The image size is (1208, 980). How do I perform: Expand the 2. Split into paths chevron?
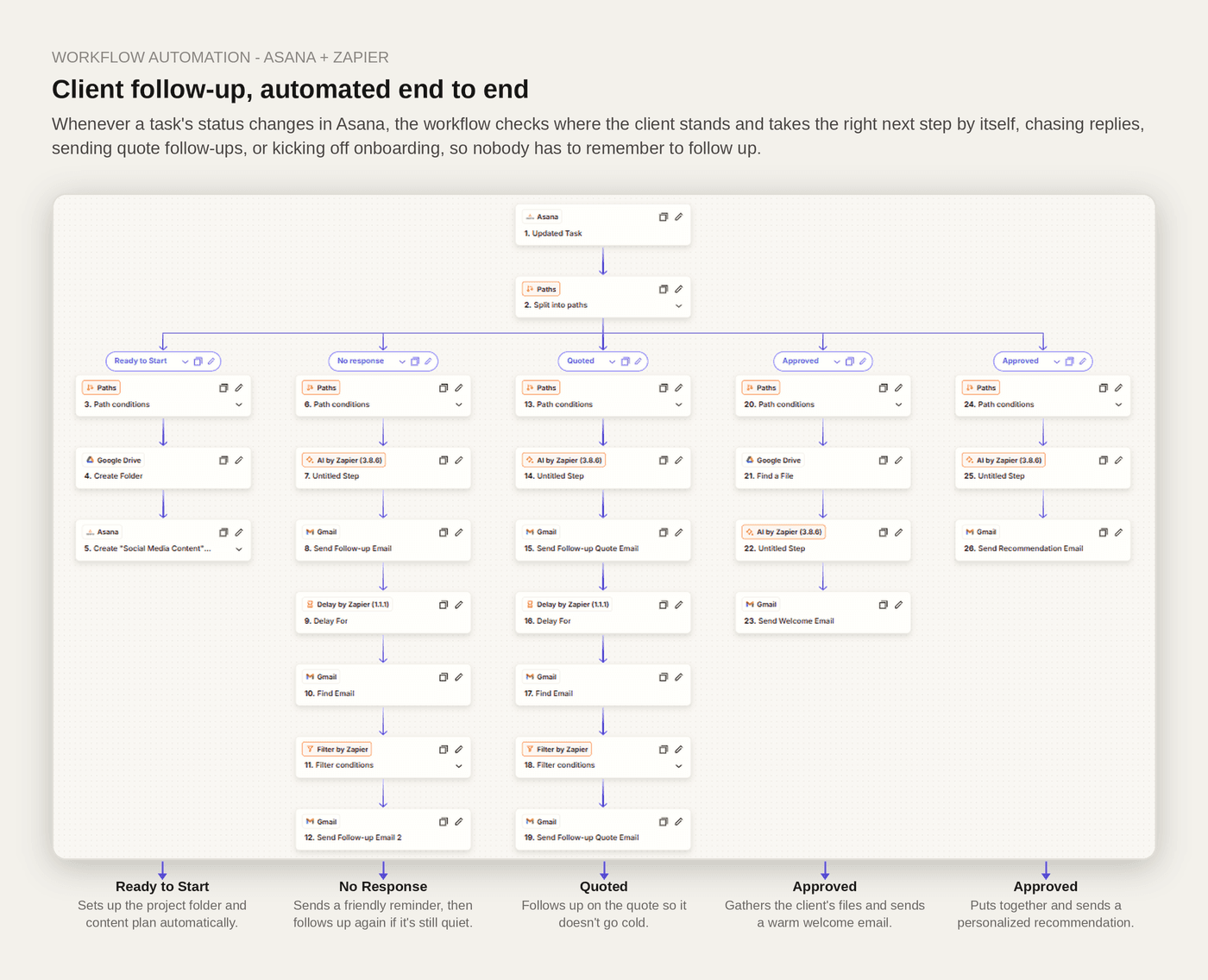[679, 305]
